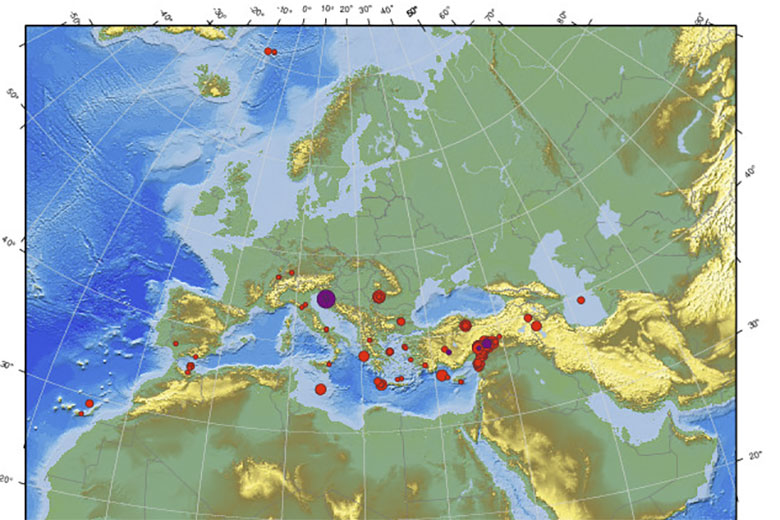Click the 30° latitude label on right edge
The height and width of the screenshot is (520, 780).
[x=755, y=327]
